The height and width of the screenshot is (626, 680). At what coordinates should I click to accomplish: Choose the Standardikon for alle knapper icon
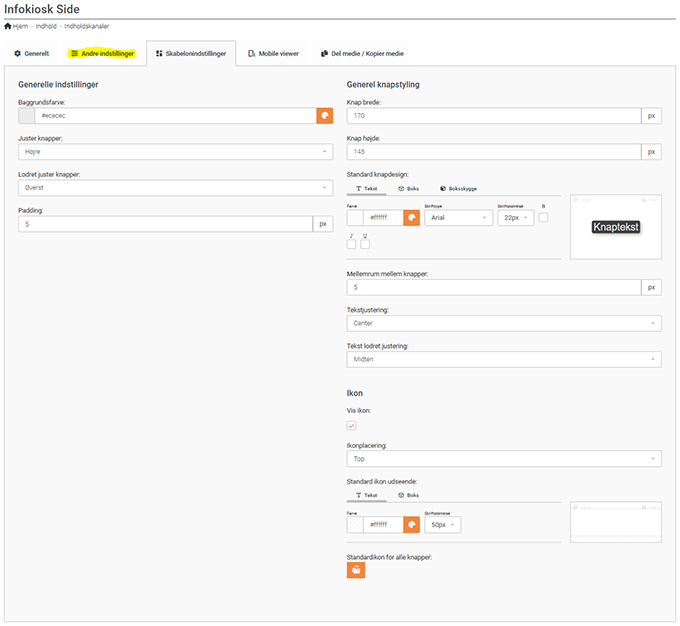coord(356,570)
